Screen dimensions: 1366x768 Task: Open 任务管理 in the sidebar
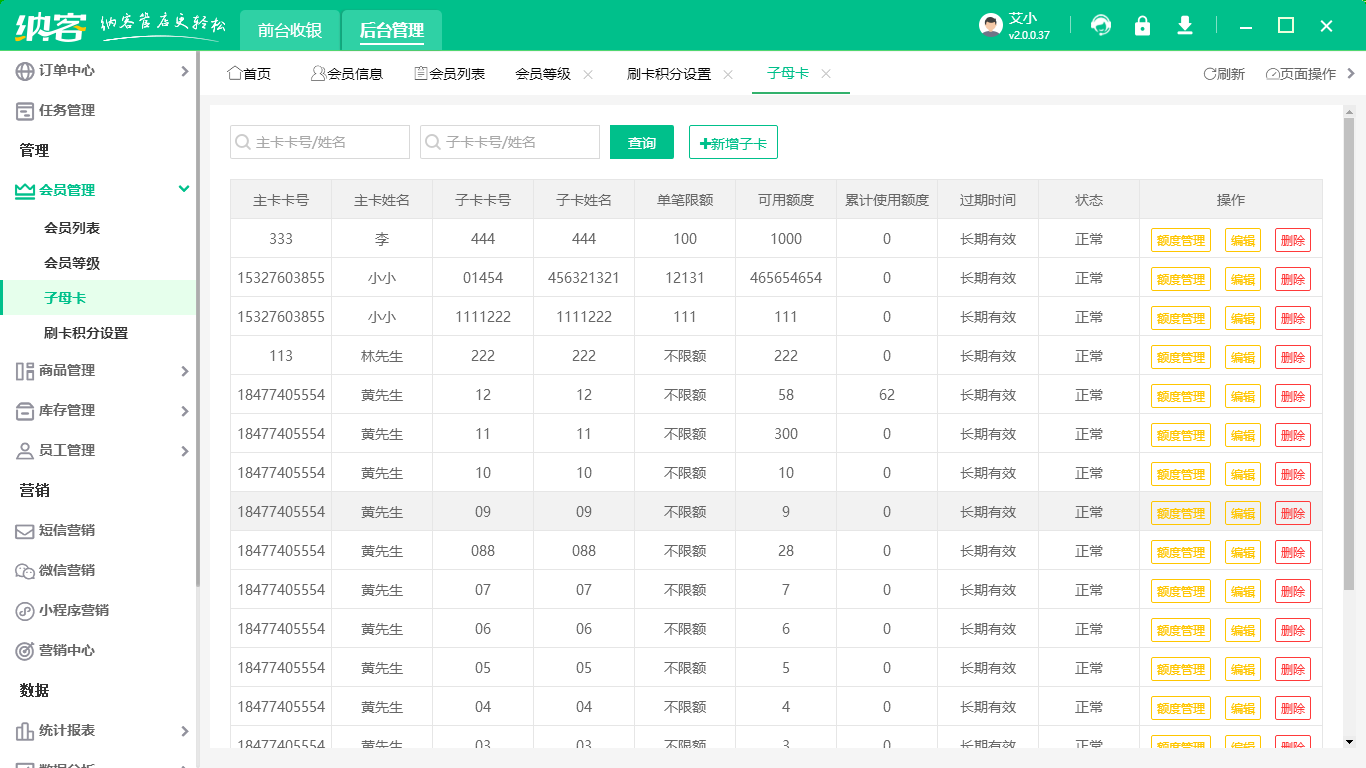[x=67, y=111]
